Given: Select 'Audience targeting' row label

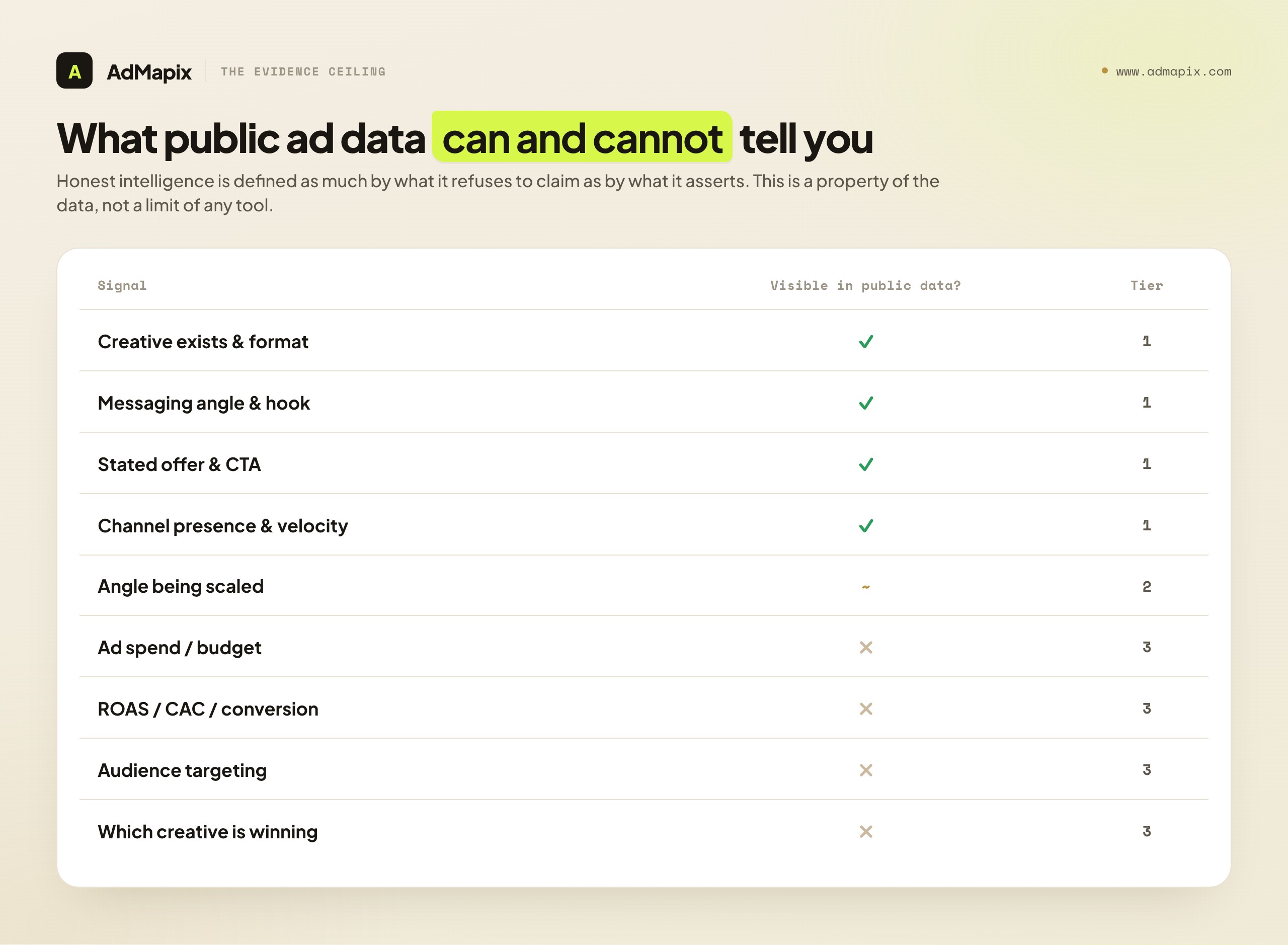Looking at the screenshot, I should coord(182,771).
